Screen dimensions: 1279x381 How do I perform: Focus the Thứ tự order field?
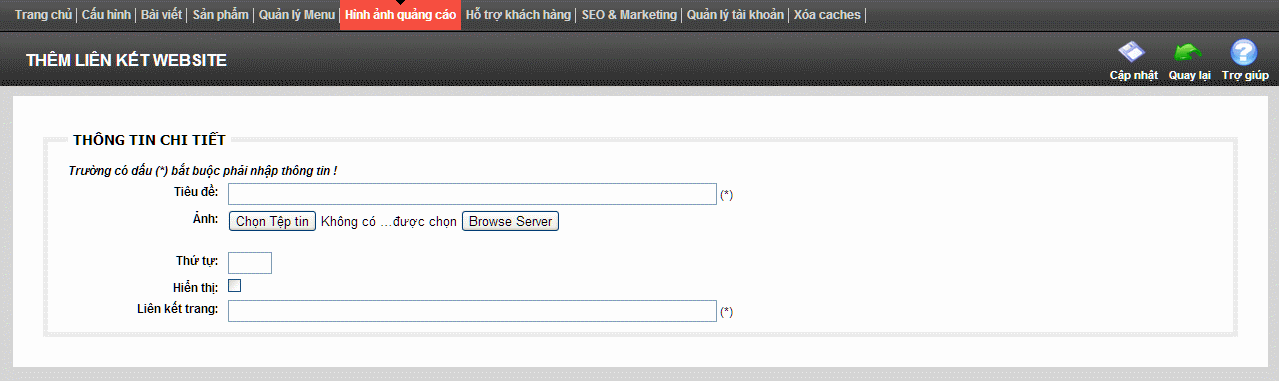click(x=250, y=263)
